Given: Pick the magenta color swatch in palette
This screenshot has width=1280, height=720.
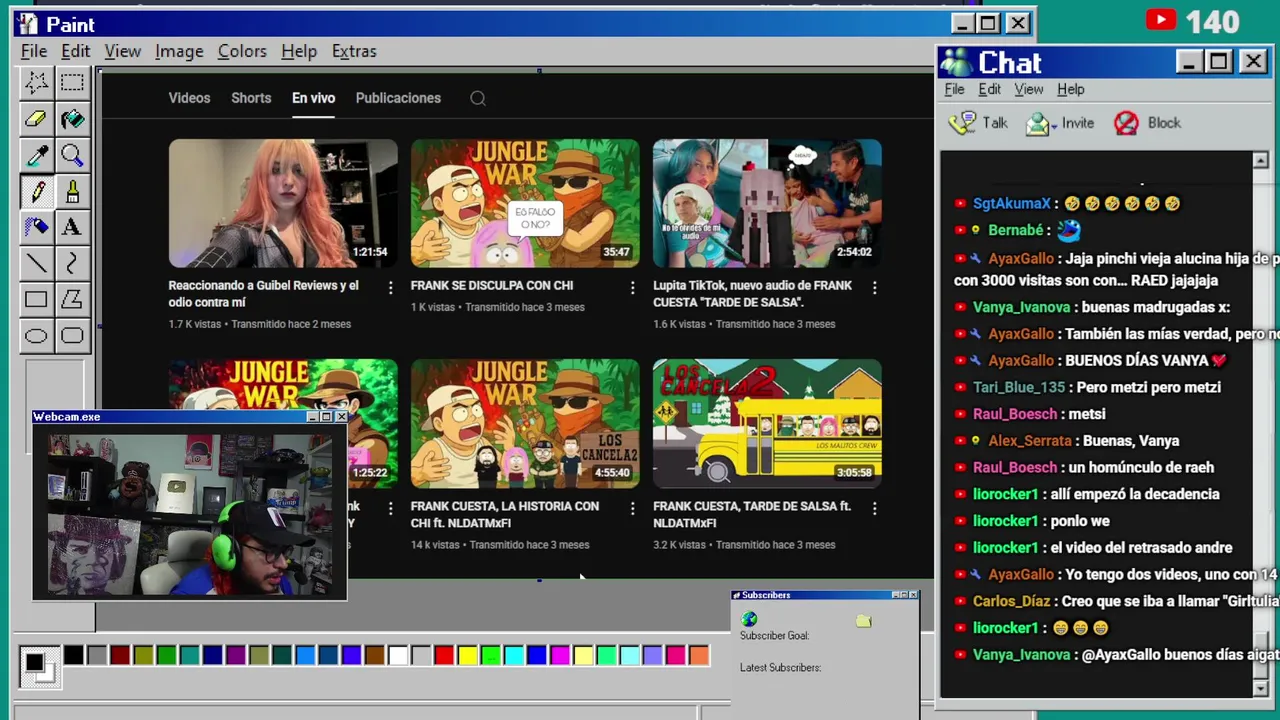Looking at the screenshot, I should tap(560, 655).
